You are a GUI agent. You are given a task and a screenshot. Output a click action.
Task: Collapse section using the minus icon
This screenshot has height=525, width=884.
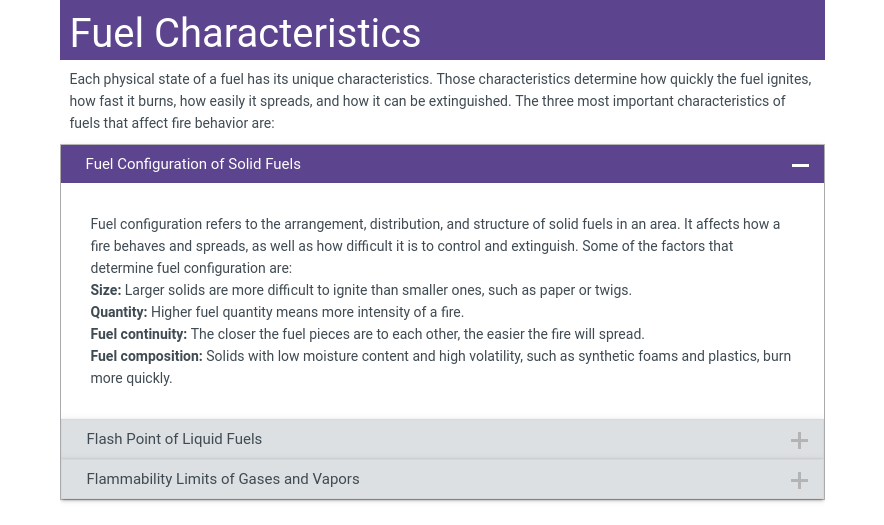click(800, 165)
